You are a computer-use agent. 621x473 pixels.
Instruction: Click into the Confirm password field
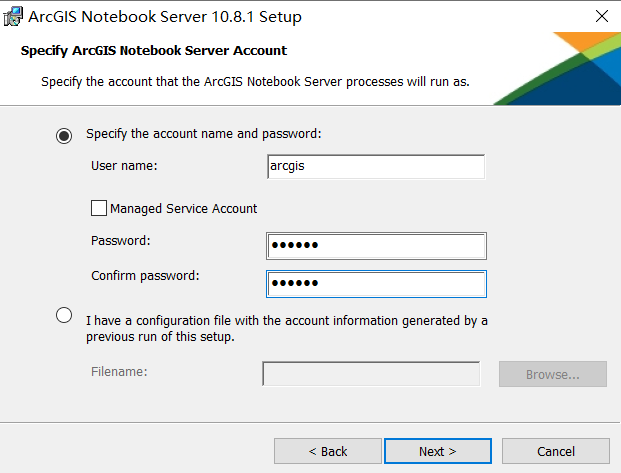coord(376,284)
